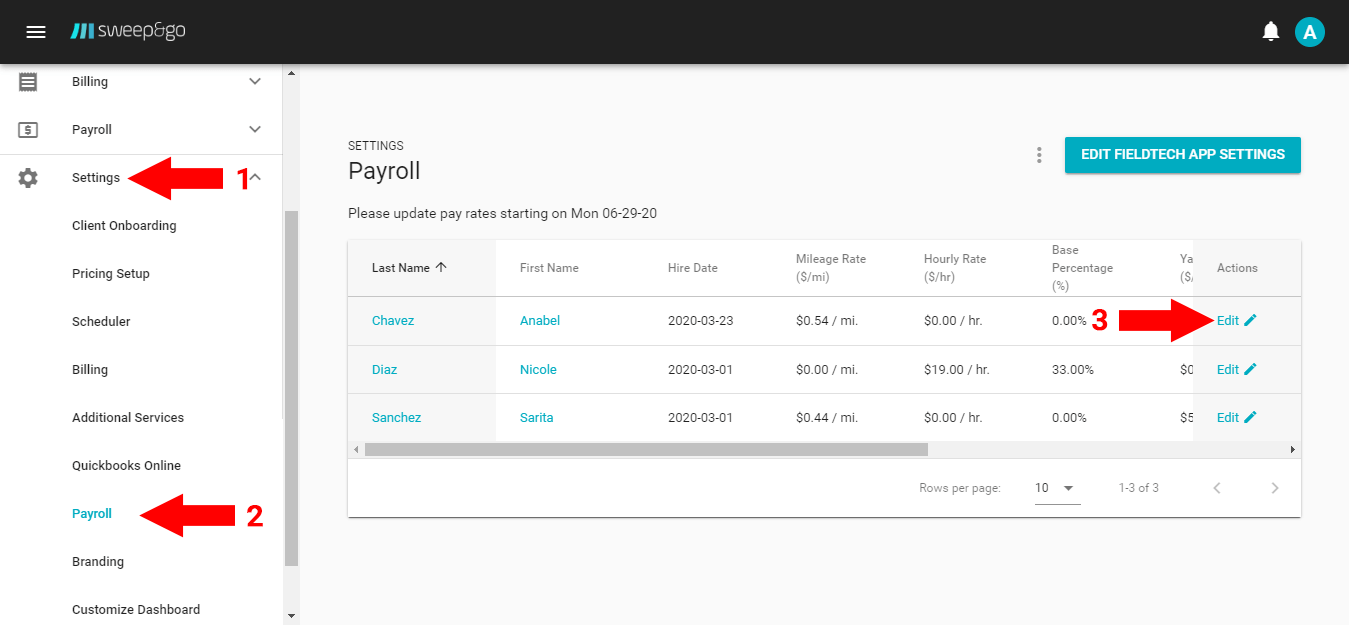1349x625 pixels.
Task: Open the Sanchez last name link
Action: 396,418
